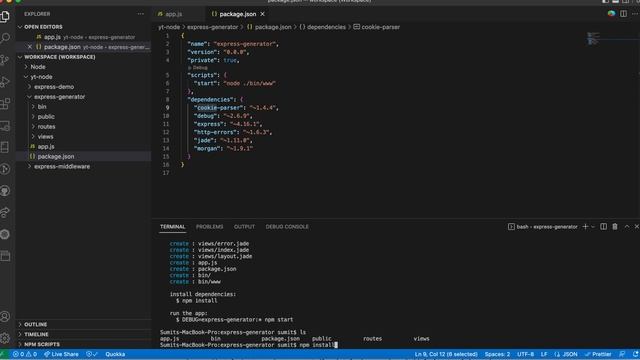Click the colorful extension icon in editor toolbar
The width and height of the screenshot is (640, 360).
[611, 14]
